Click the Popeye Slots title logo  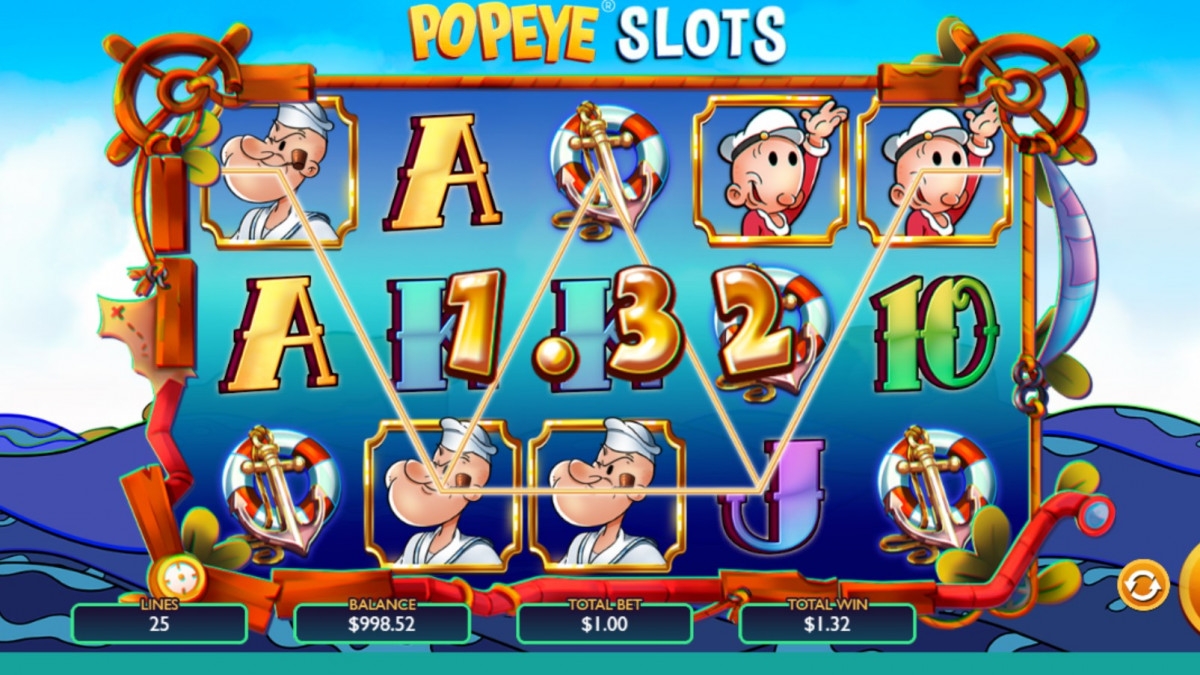pos(598,33)
